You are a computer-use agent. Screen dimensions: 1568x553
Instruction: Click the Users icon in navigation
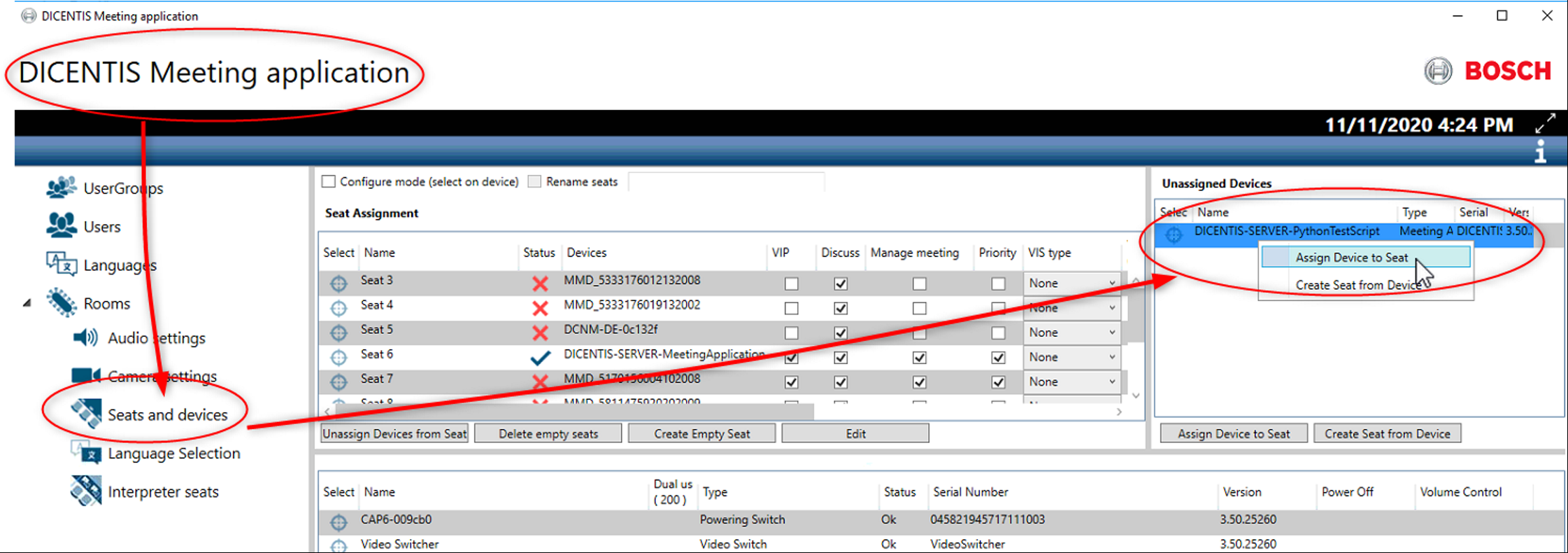62,225
